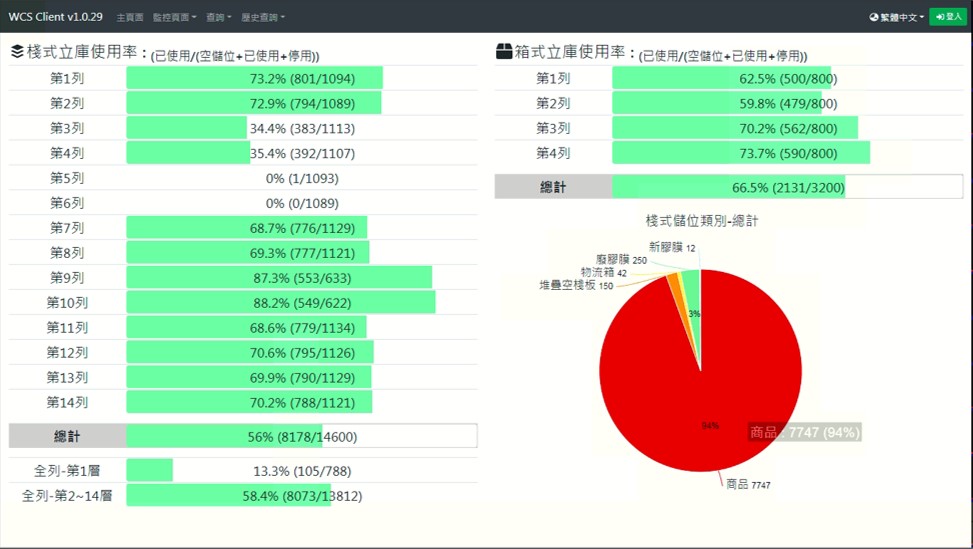Click the 72.9% (794/1089) usage bar
The image size is (973, 549).
254,104
